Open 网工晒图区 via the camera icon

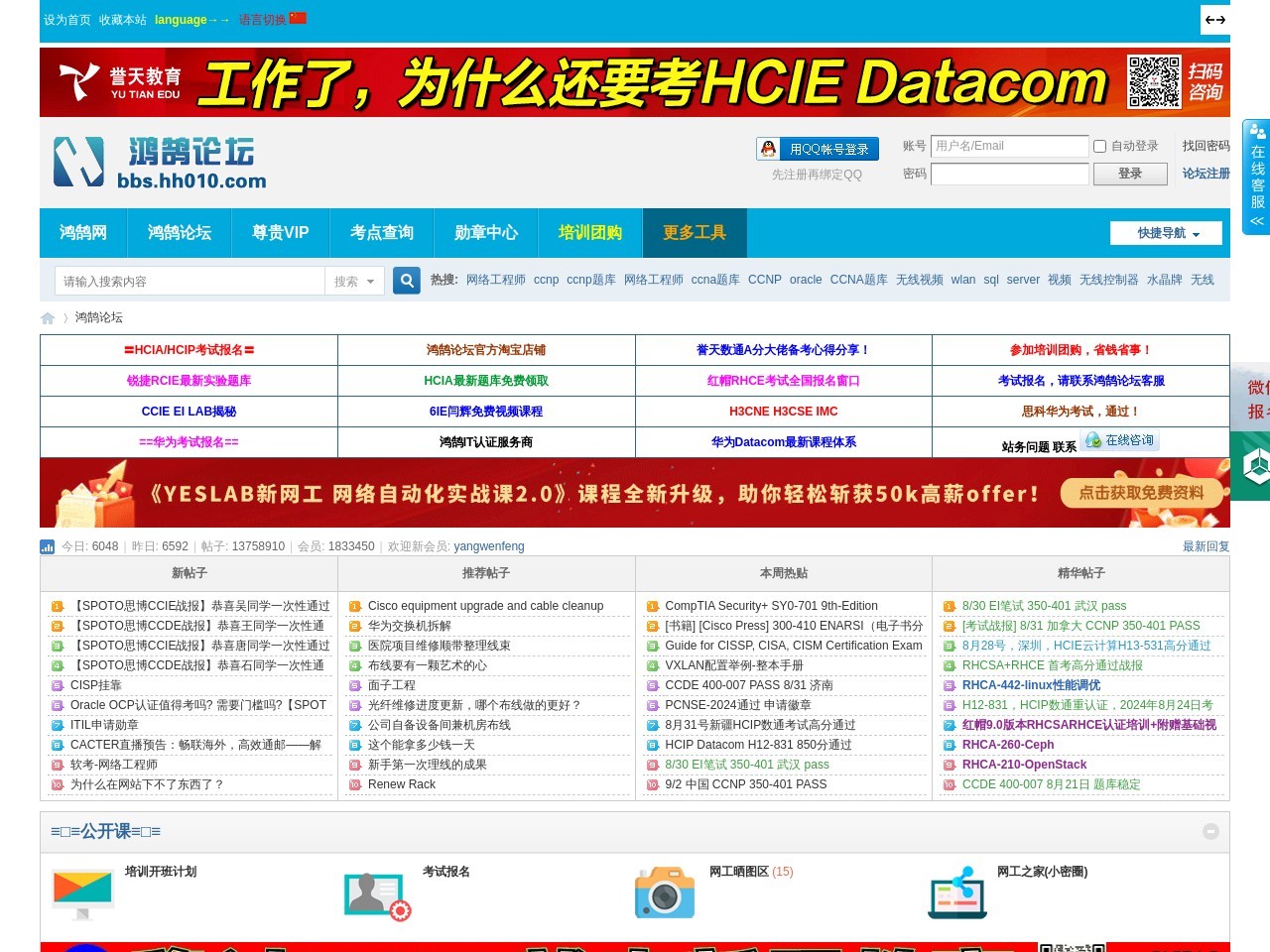pos(664,892)
